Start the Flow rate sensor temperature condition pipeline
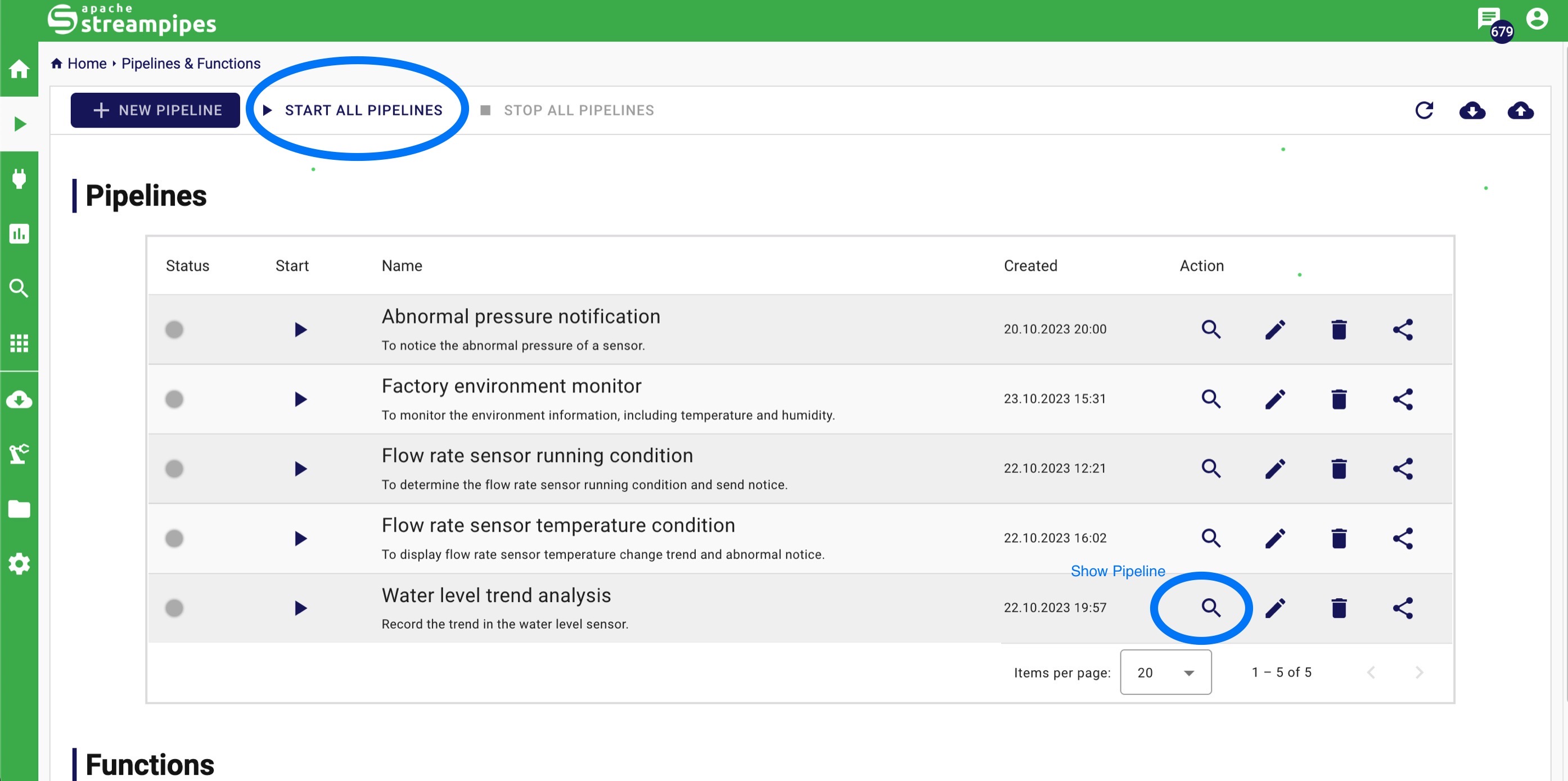This screenshot has height=781, width=1568. pyautogui.click(x=300, y=538)
